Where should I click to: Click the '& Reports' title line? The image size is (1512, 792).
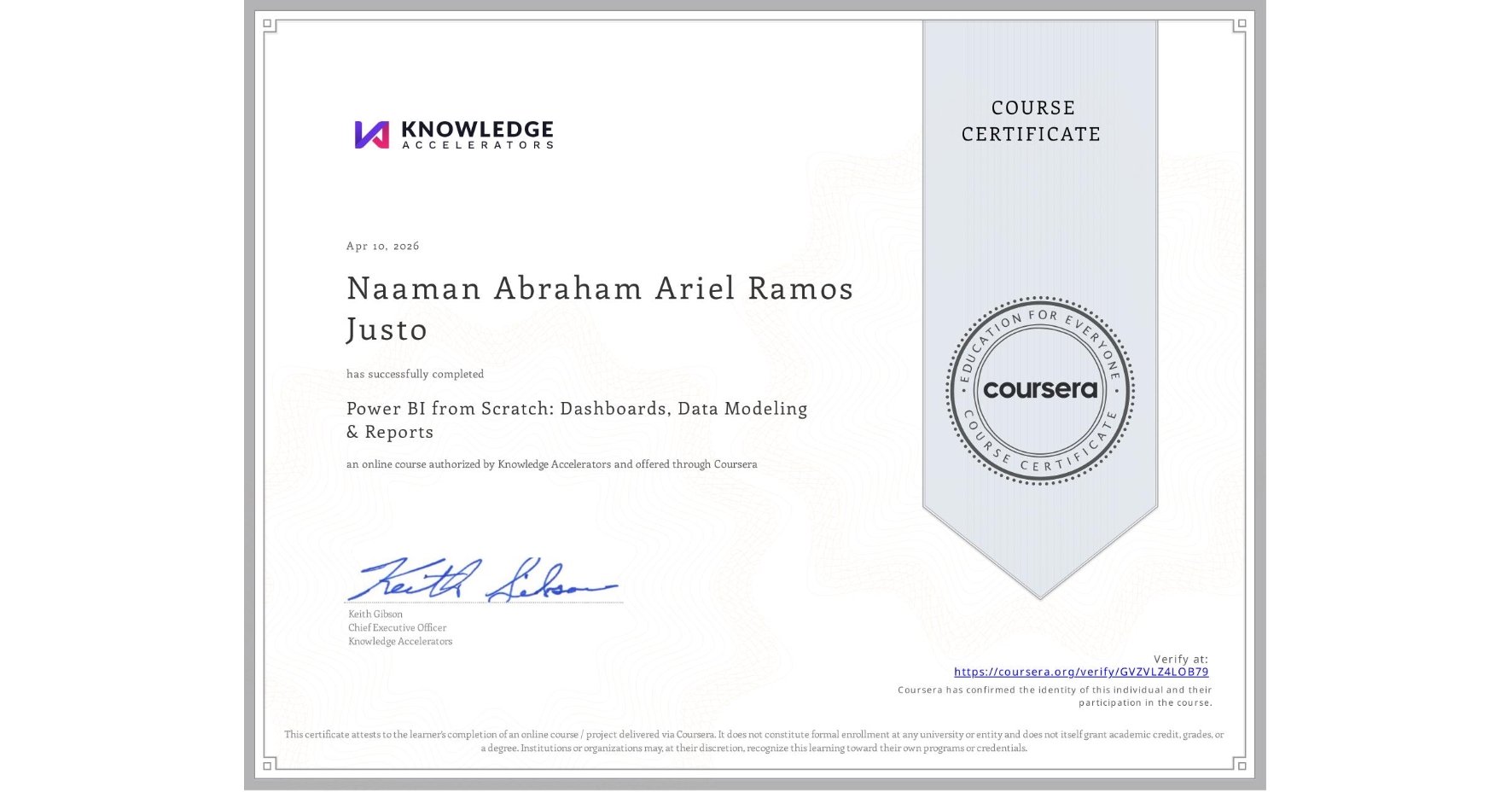click(x=390, y=432)
